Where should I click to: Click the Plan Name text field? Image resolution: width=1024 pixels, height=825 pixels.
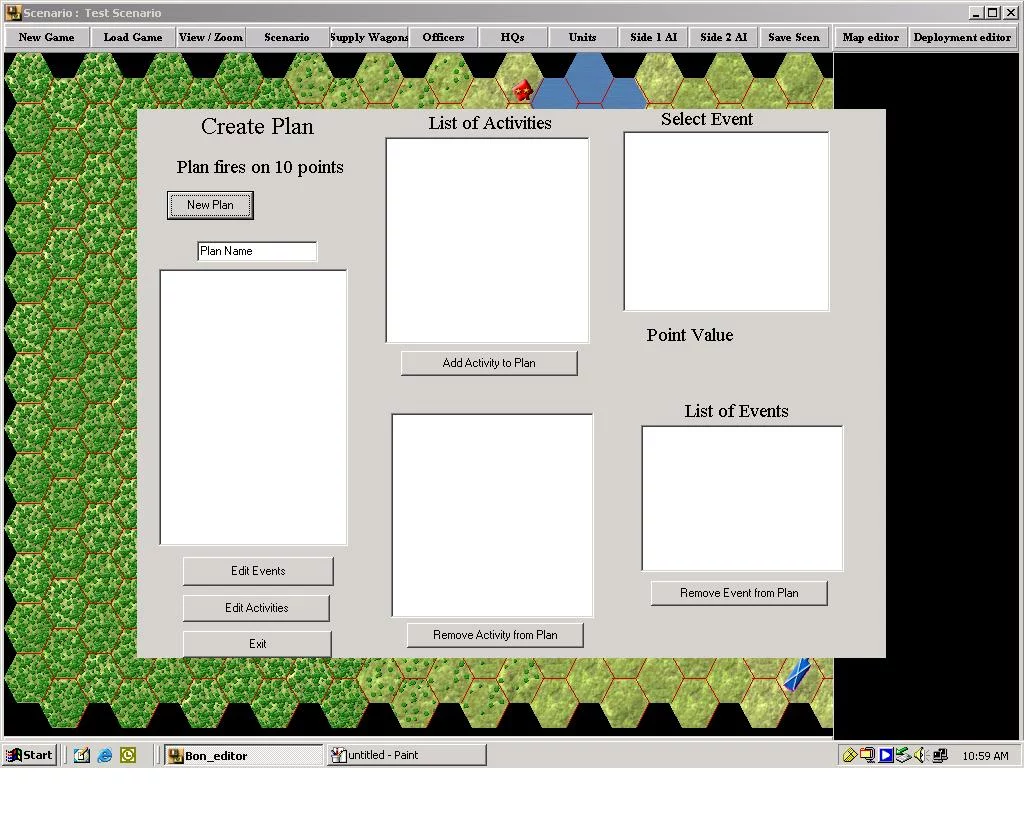pos(257,251)
